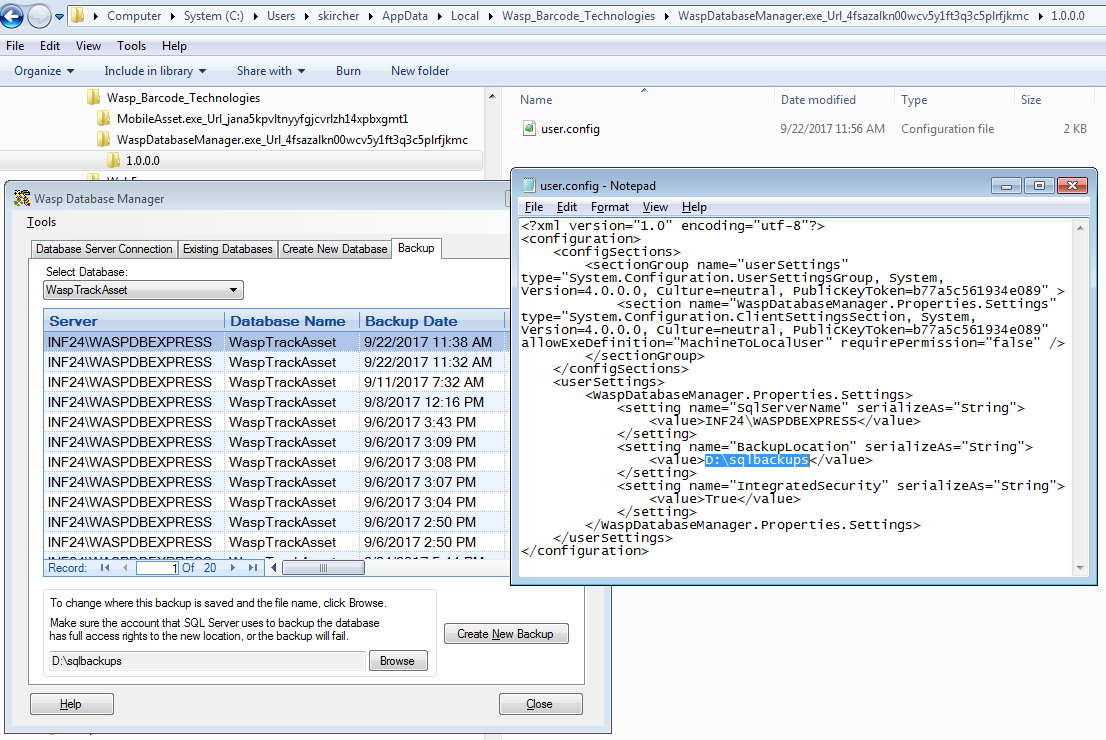Screen dimensions: 1106x740
Task: Click the record number input field
Action: tap(157, 568)
